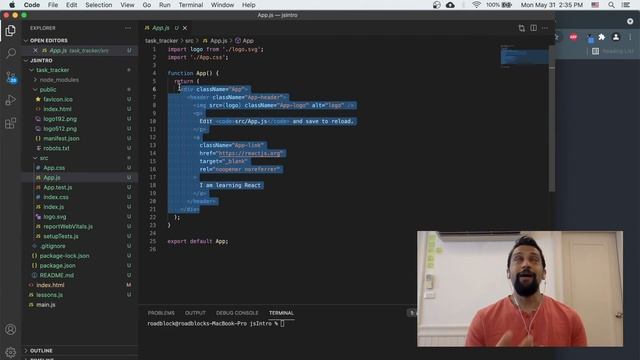The height and width of the screenshot is (360, 640).
Task: Click open changes icon in editor toolbar
Action: 522,28
